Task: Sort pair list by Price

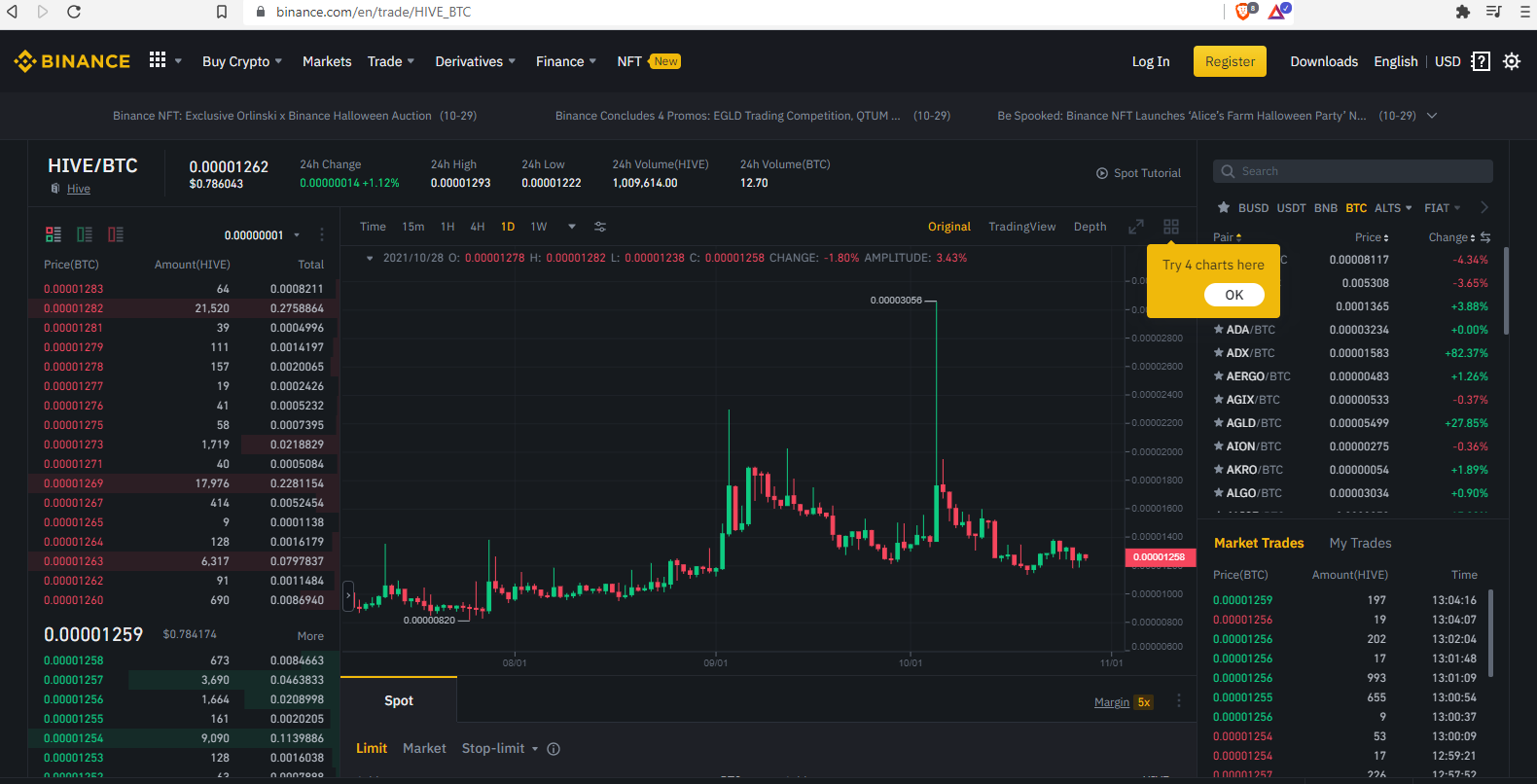Action: (x=1372, y=237)
